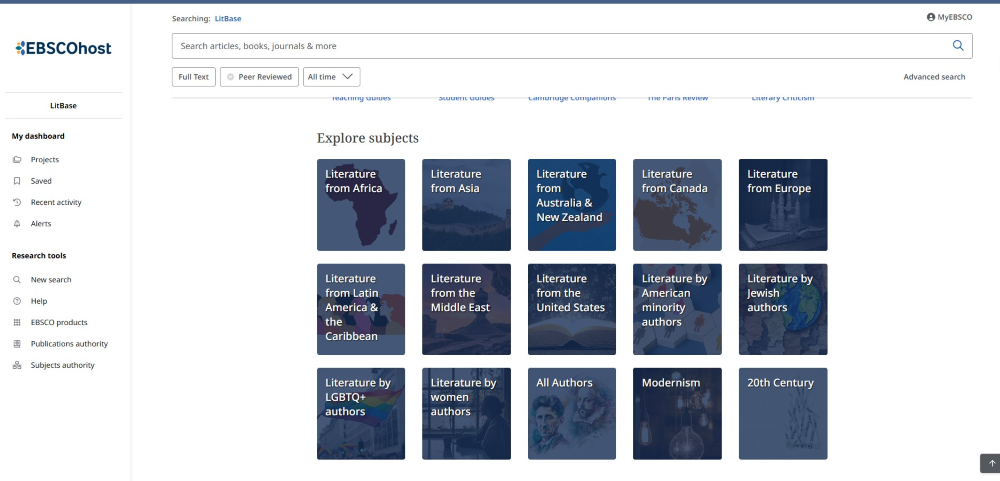Open Saved items
1000x481 pixels.
(41, 181)
